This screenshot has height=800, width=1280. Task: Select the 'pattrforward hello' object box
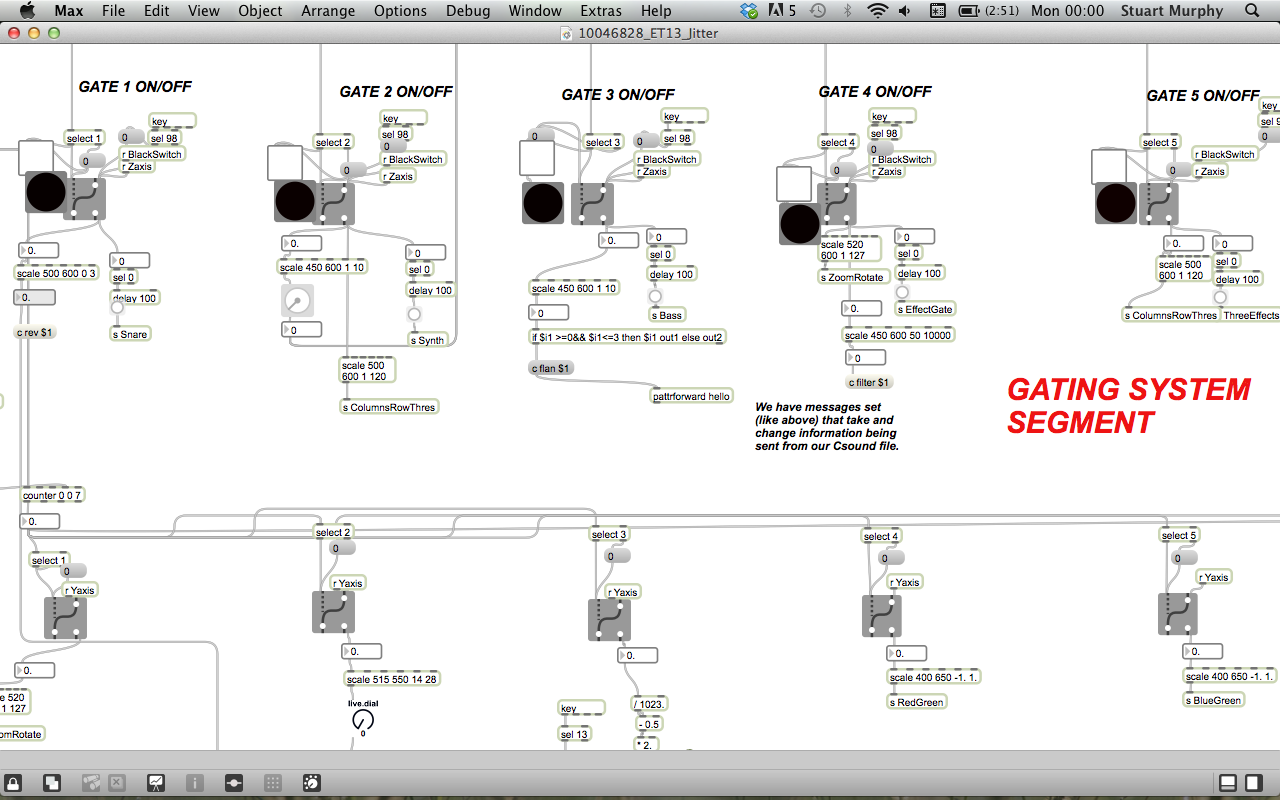(x=692, y=396)
